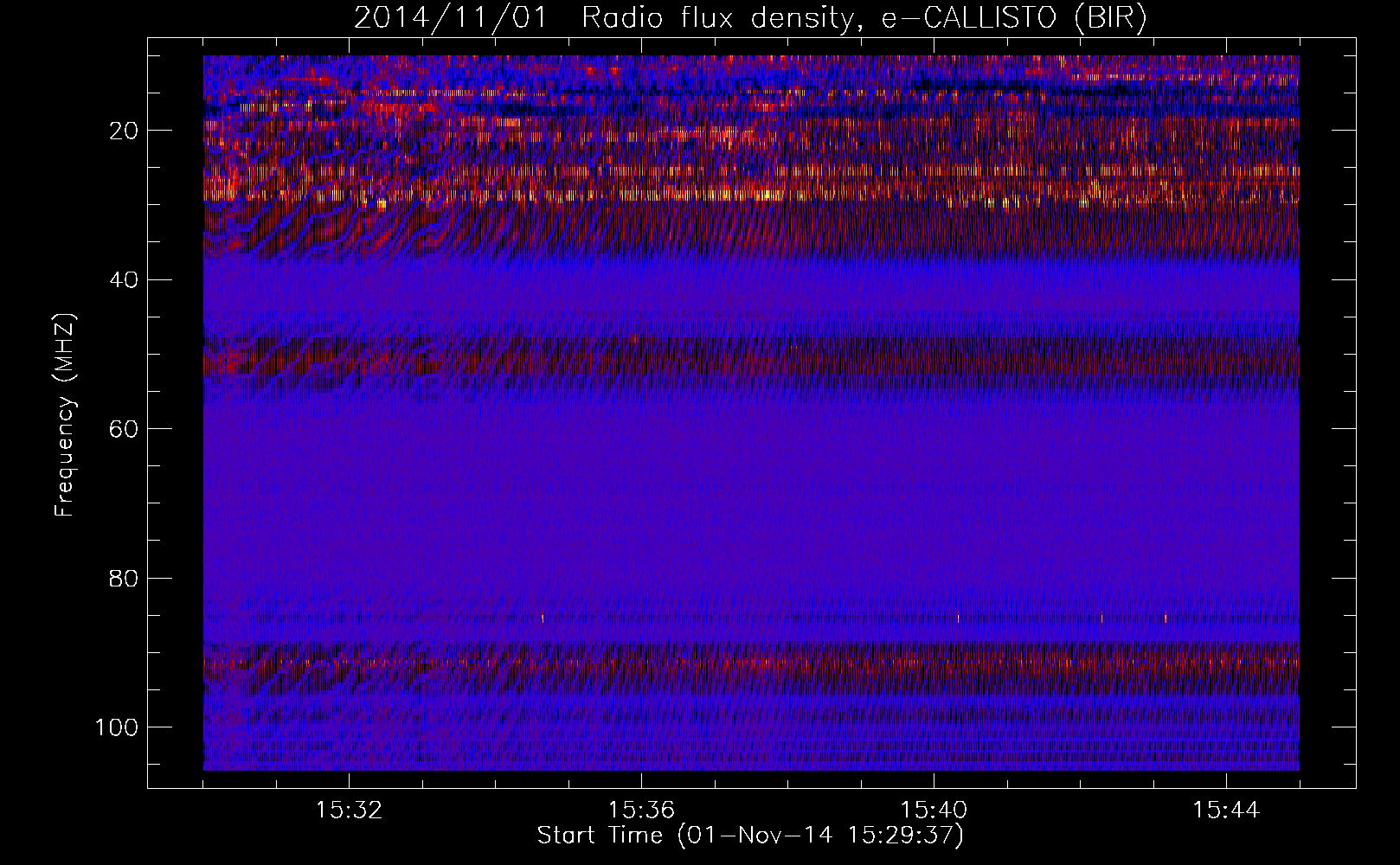Click the 80 frequency tick label
Viewport: 1400px width, 865px height.
pyautogui.click(x=125, y=578)
